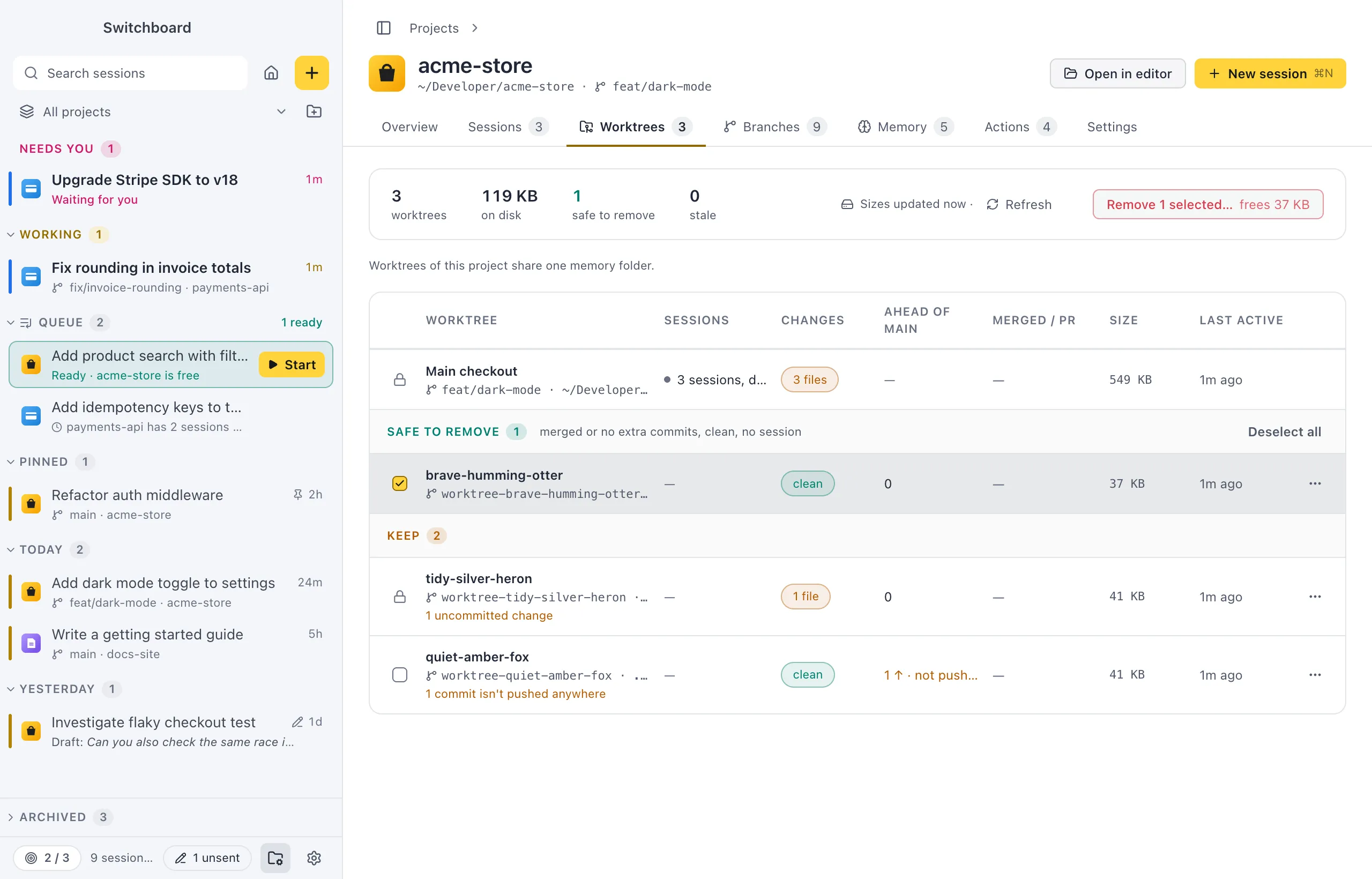This screenshot has width=1372, height=879.
Task: Click Deselect all link
Action: point(1284,431)
